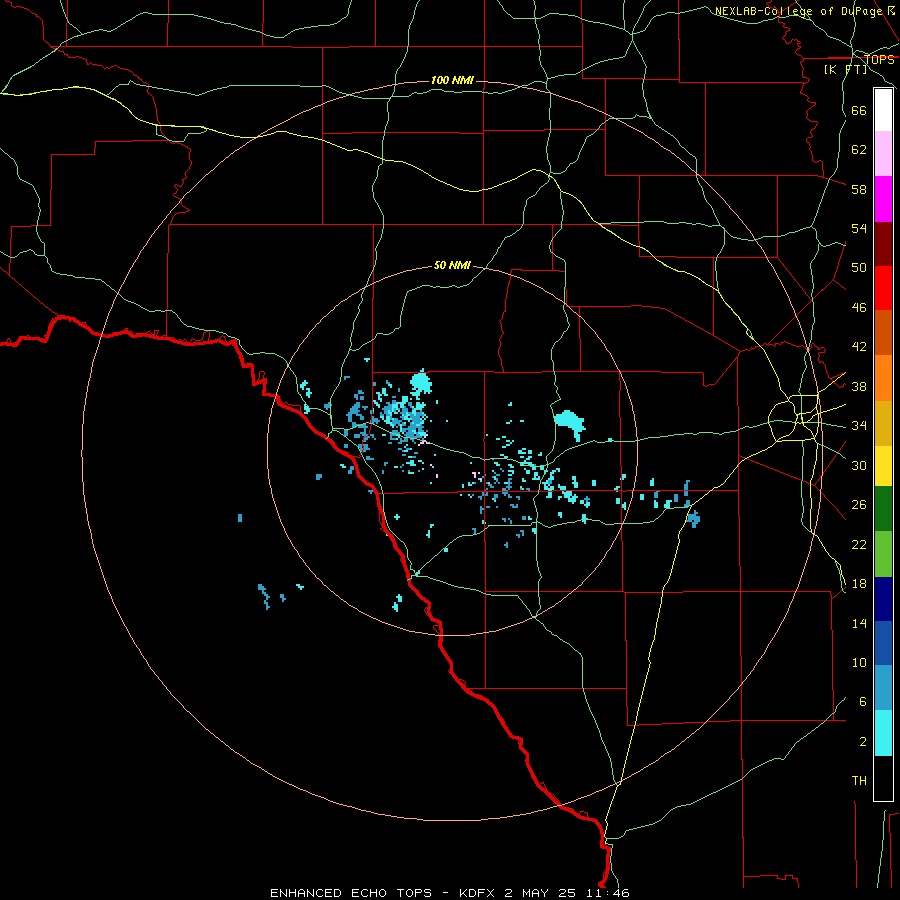
Task: Click the legend value '34'
Action: click(859, 426)
